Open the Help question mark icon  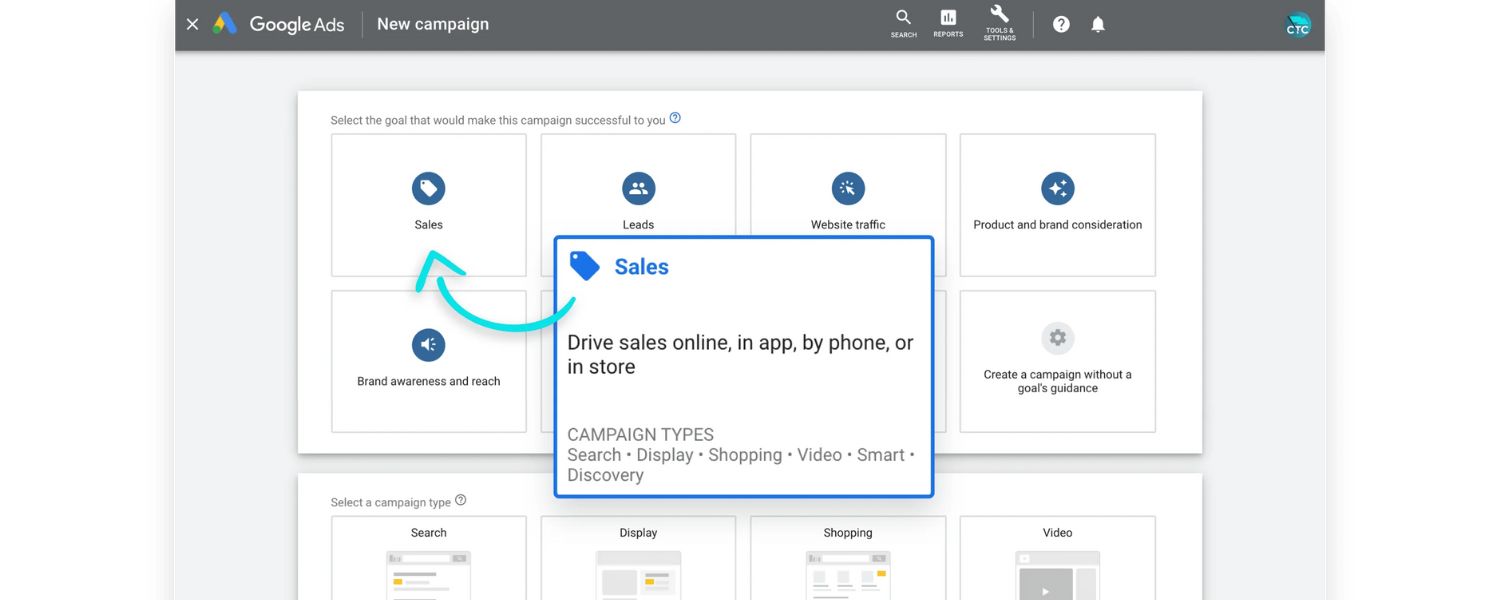click(x=1061, y=23)
